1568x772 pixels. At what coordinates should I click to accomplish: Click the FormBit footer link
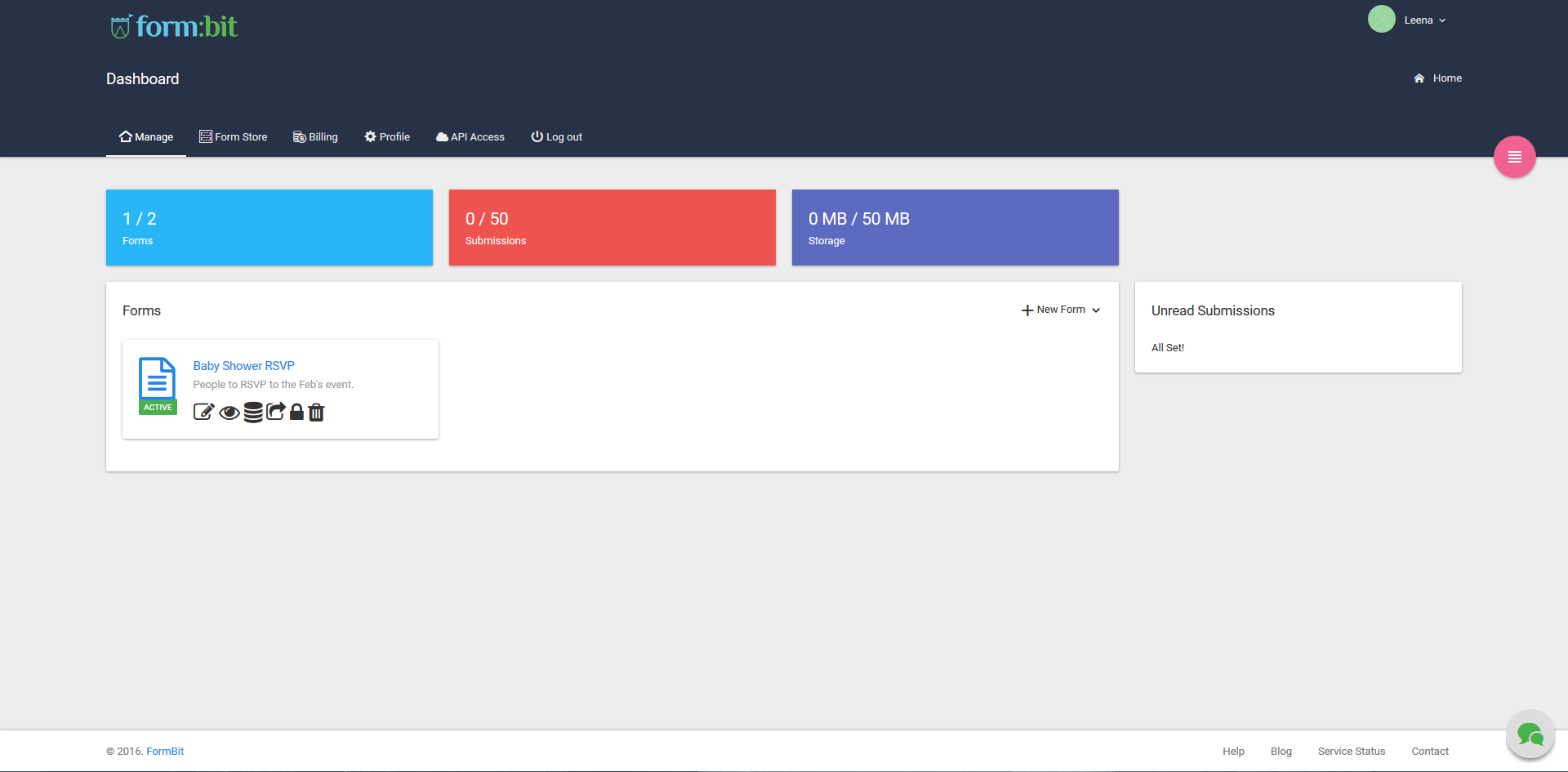pos(165,752)
